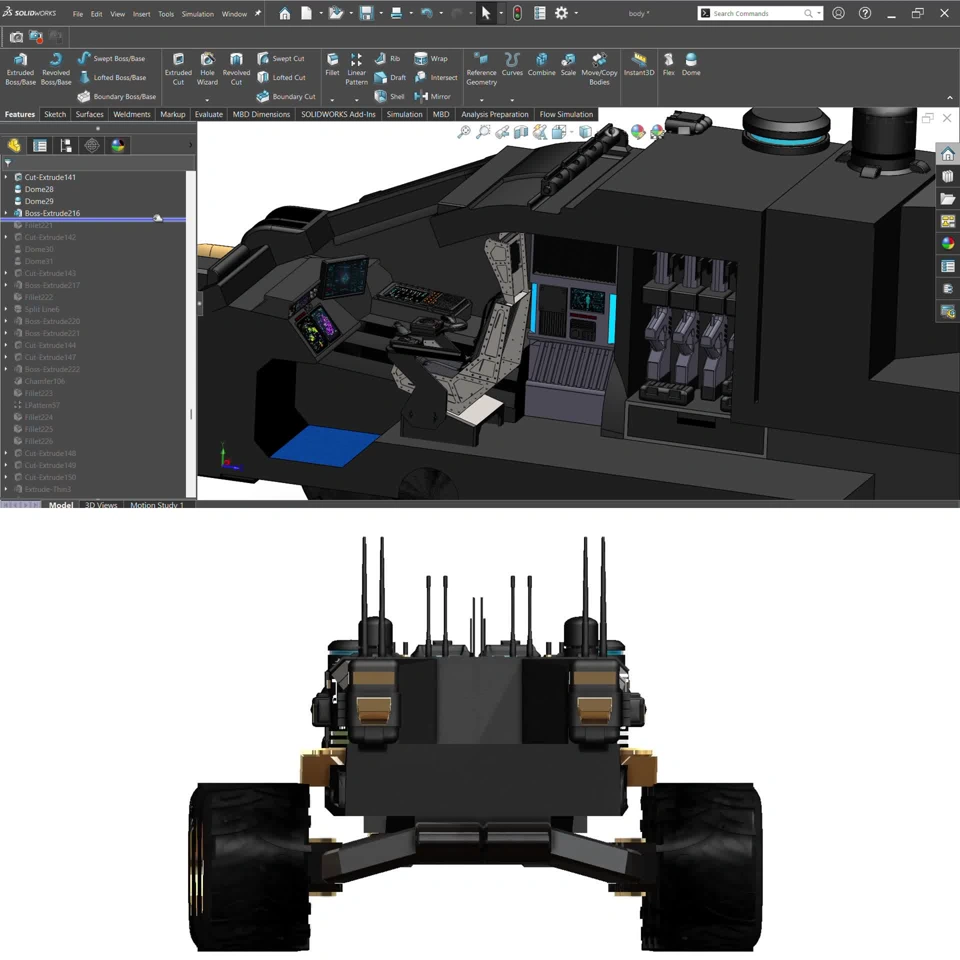The image size is (960, 960).
Task: Click the Swept Cut tool
Action: point(280,58)
